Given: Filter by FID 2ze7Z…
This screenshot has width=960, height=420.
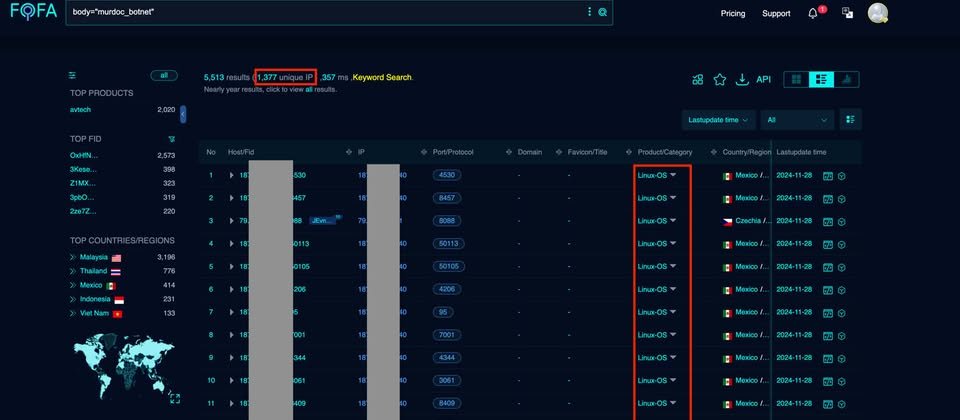Looking at the screenshot, I should [83, 212].
